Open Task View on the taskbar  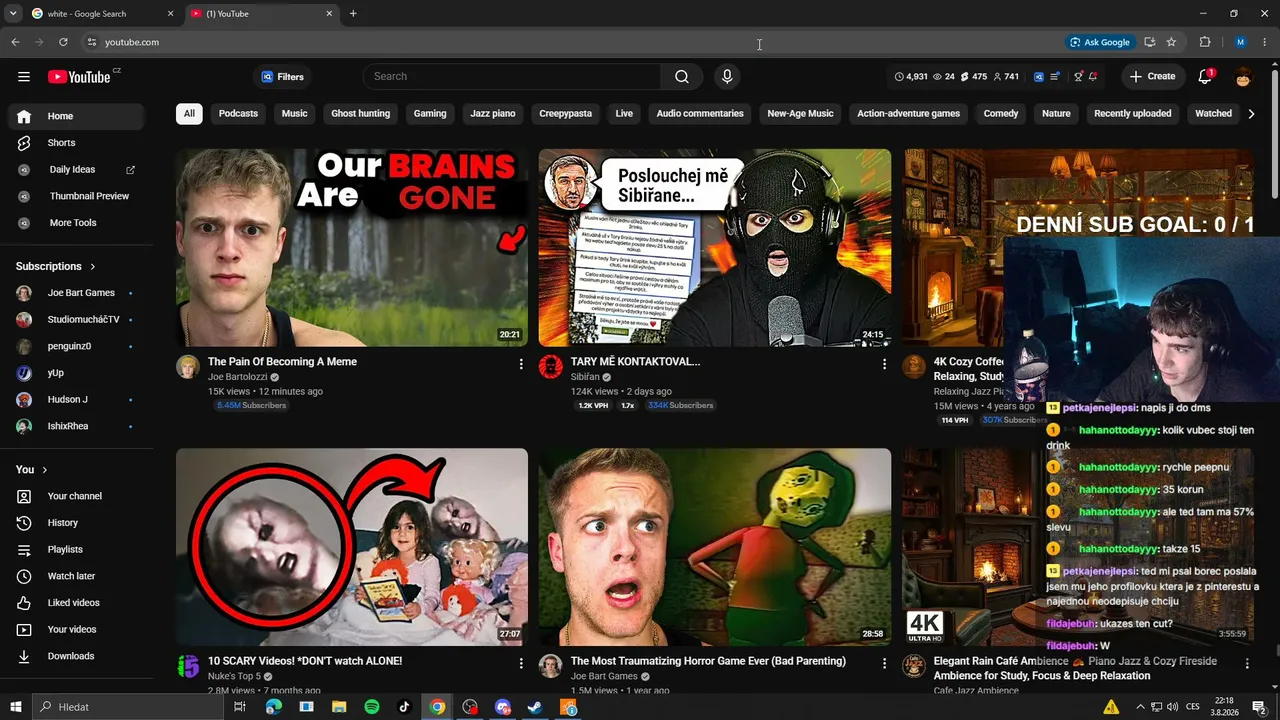(240, 707)
